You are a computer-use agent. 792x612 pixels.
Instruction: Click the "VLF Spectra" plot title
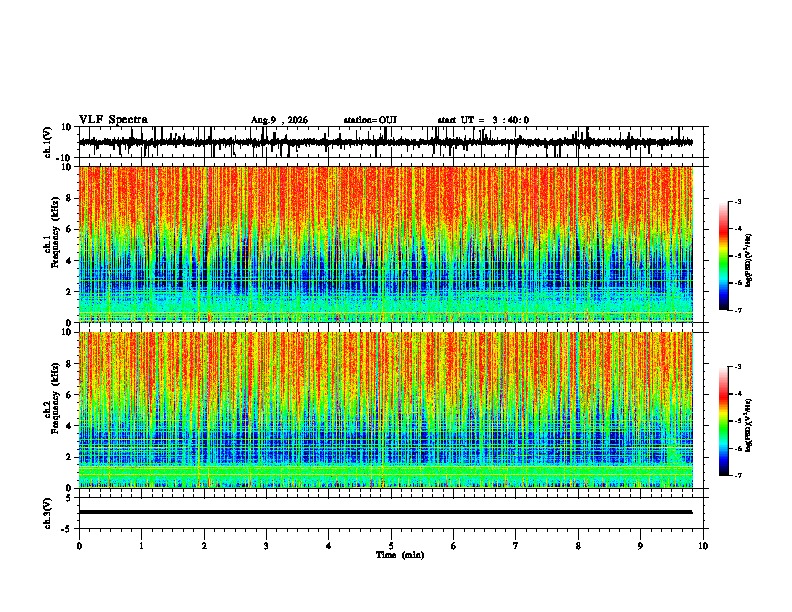[113, 120]
